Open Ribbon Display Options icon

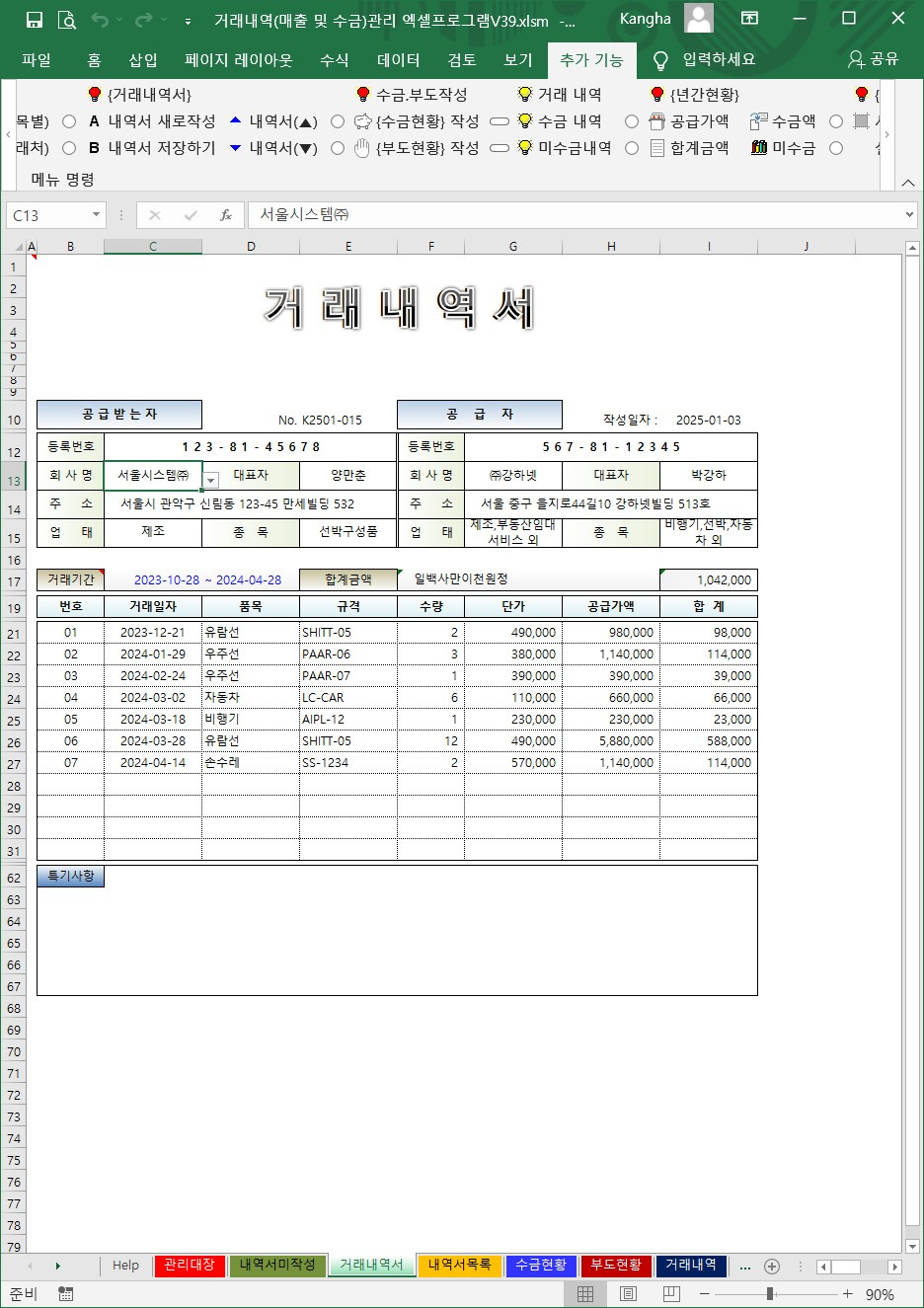(750, 19)
